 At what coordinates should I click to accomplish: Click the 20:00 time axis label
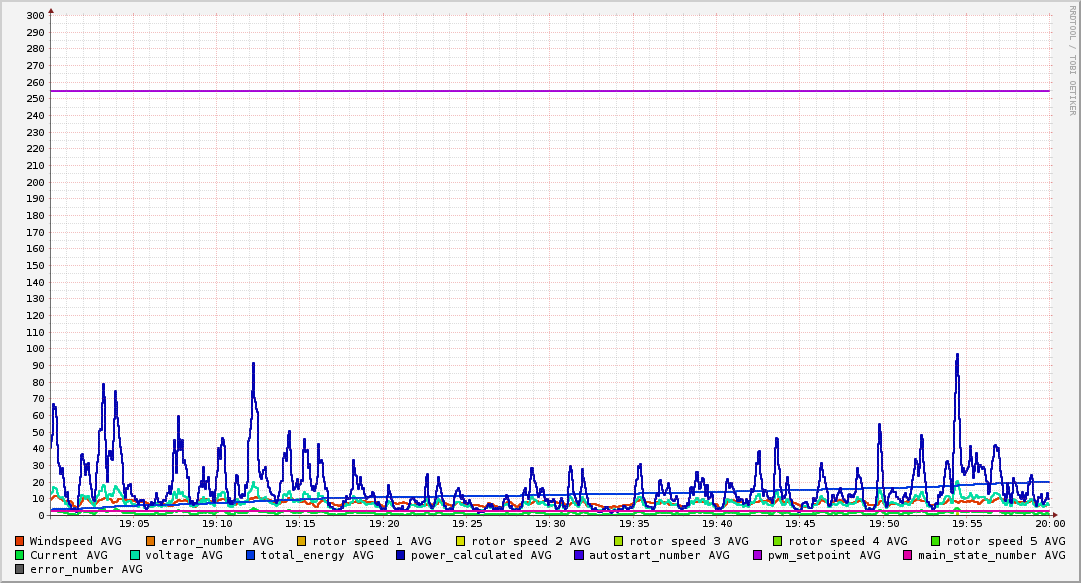tap(1049, 523)
